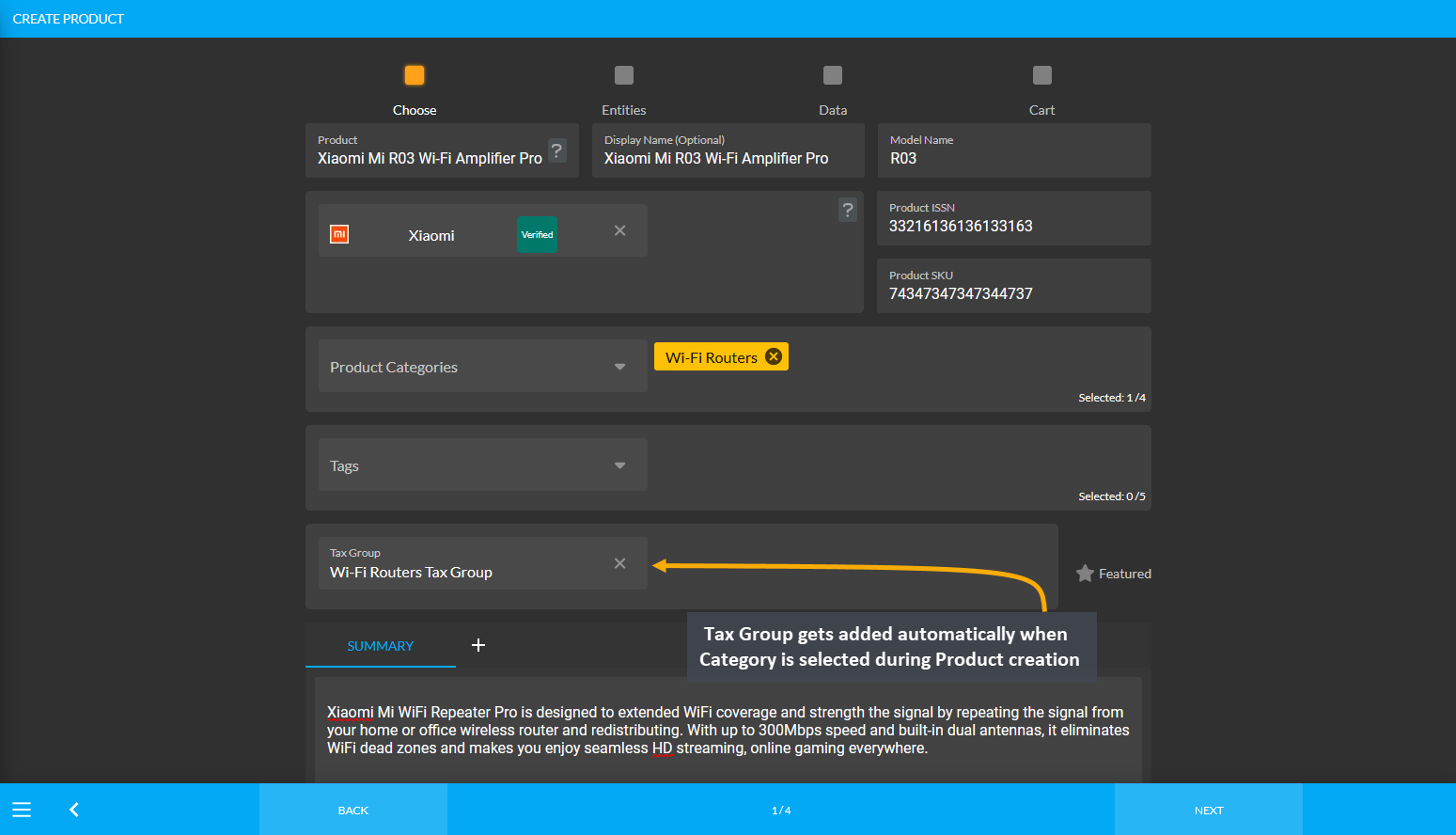The height and width of the screenshot is (835, 1456).
Task: Click the 'Selected: 1 / 4' categories counter
Action: point(1112,398)
